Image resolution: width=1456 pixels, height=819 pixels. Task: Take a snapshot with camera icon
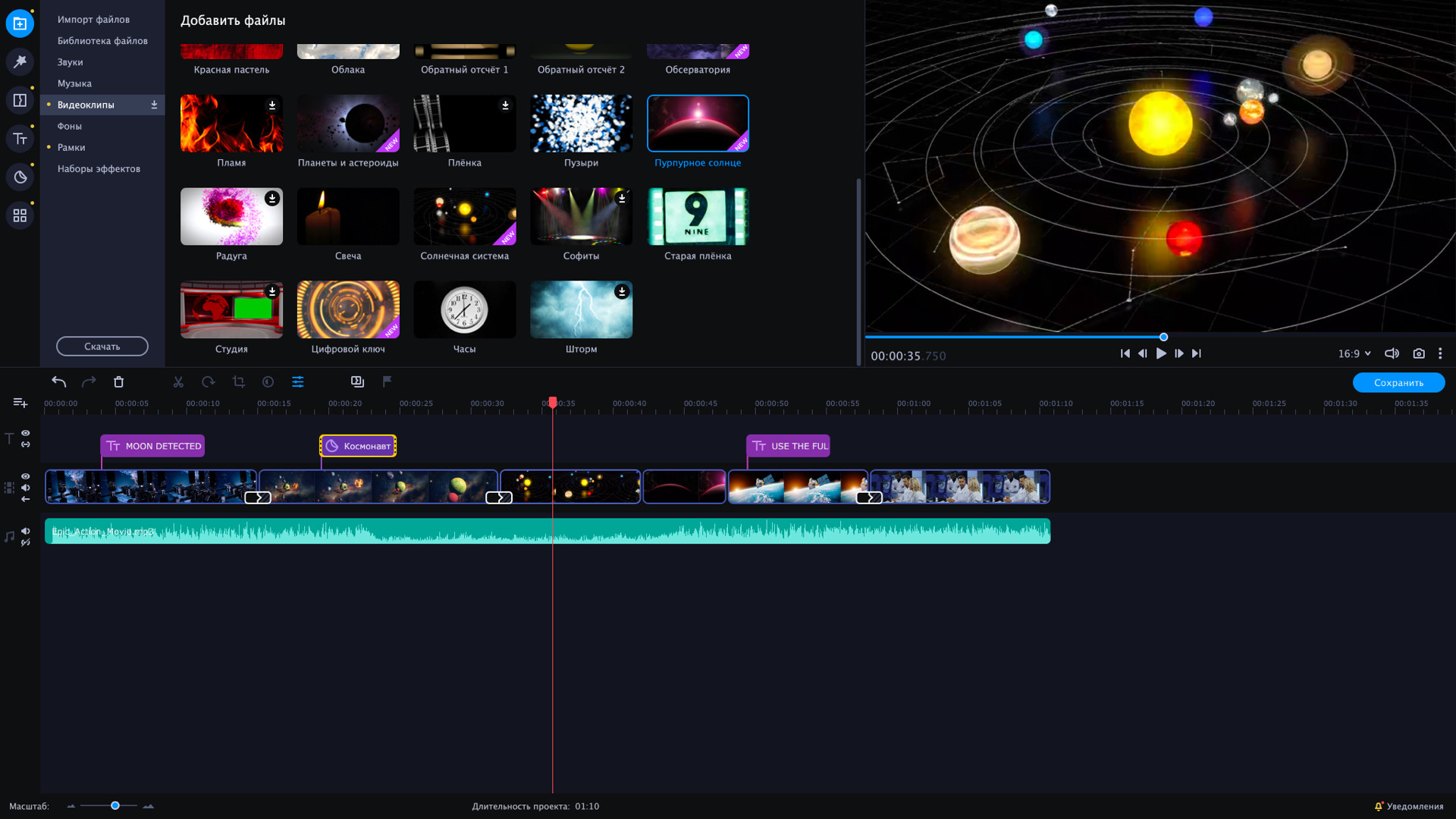(1419, 353)
